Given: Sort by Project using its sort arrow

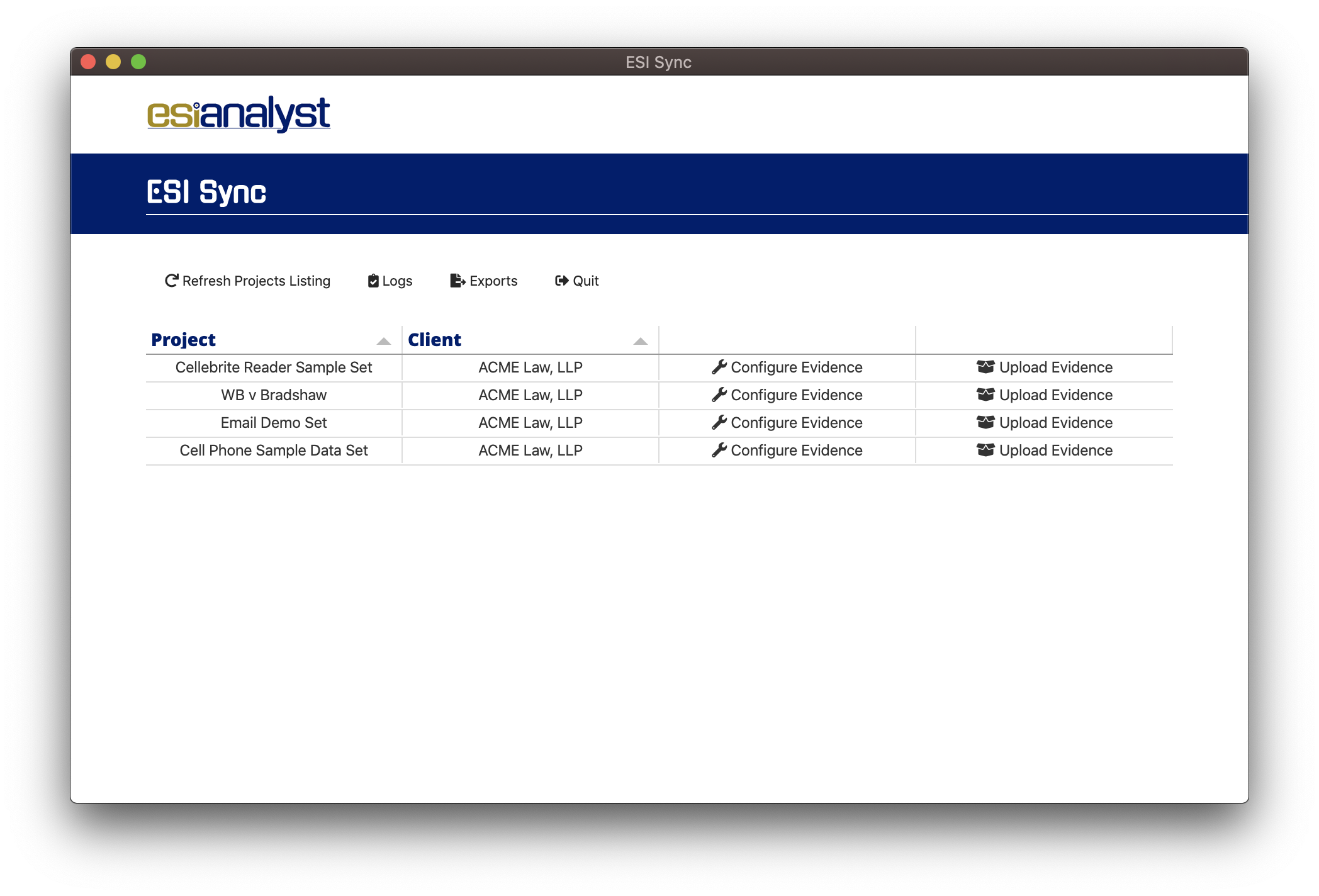Looking at the screenshot, I should pos(384,341).
